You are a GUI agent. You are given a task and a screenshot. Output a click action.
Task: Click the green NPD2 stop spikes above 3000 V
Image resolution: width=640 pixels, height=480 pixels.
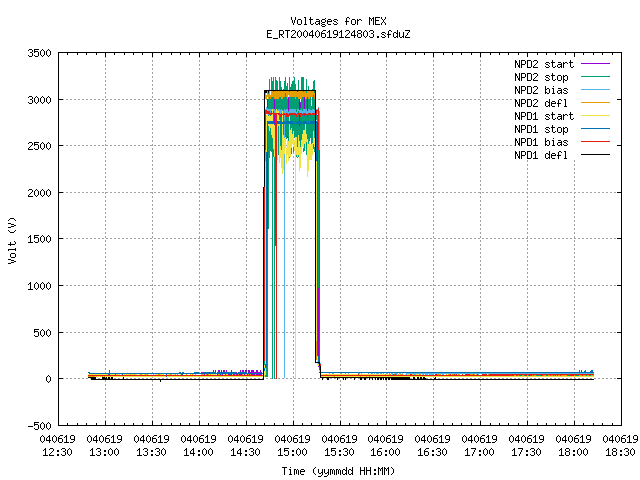pos(291,83)
